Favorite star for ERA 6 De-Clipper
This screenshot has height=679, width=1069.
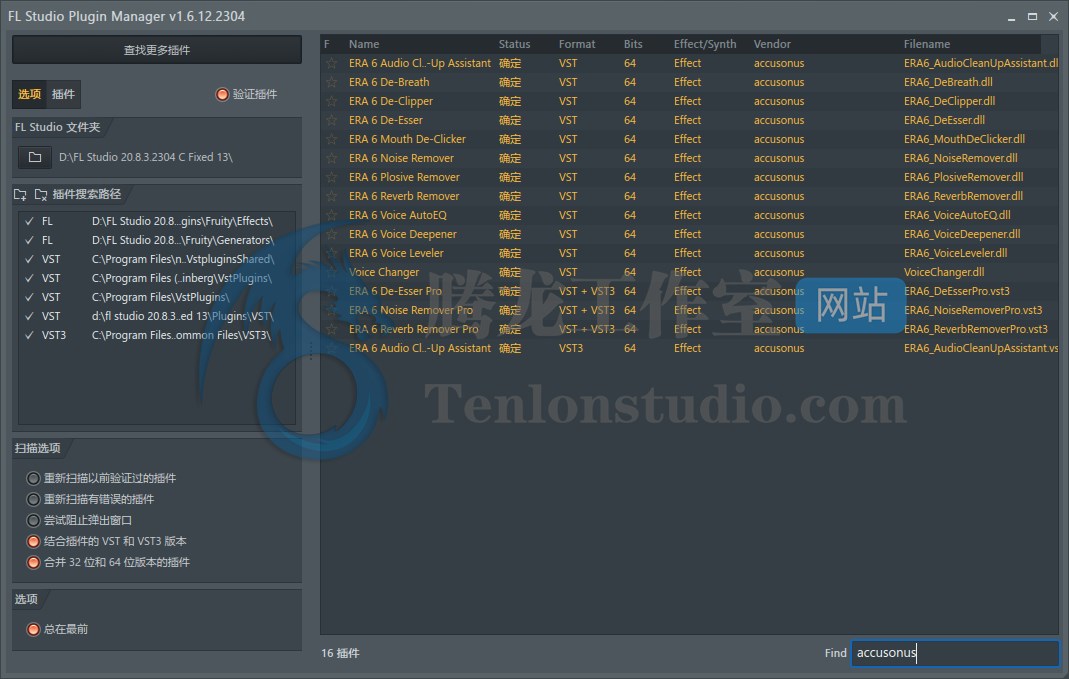331,102
